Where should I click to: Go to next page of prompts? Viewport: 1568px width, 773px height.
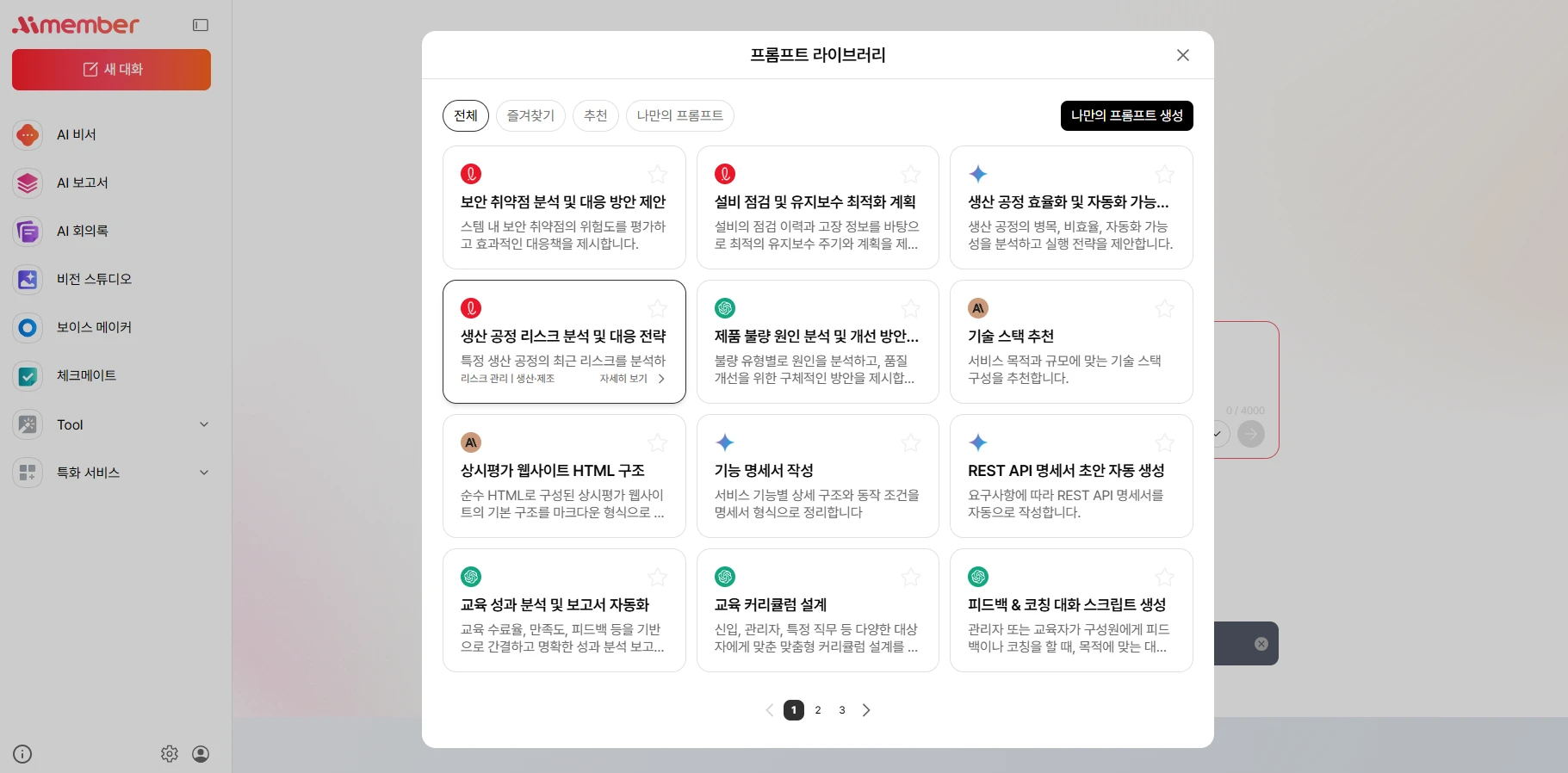click(866, 710)
